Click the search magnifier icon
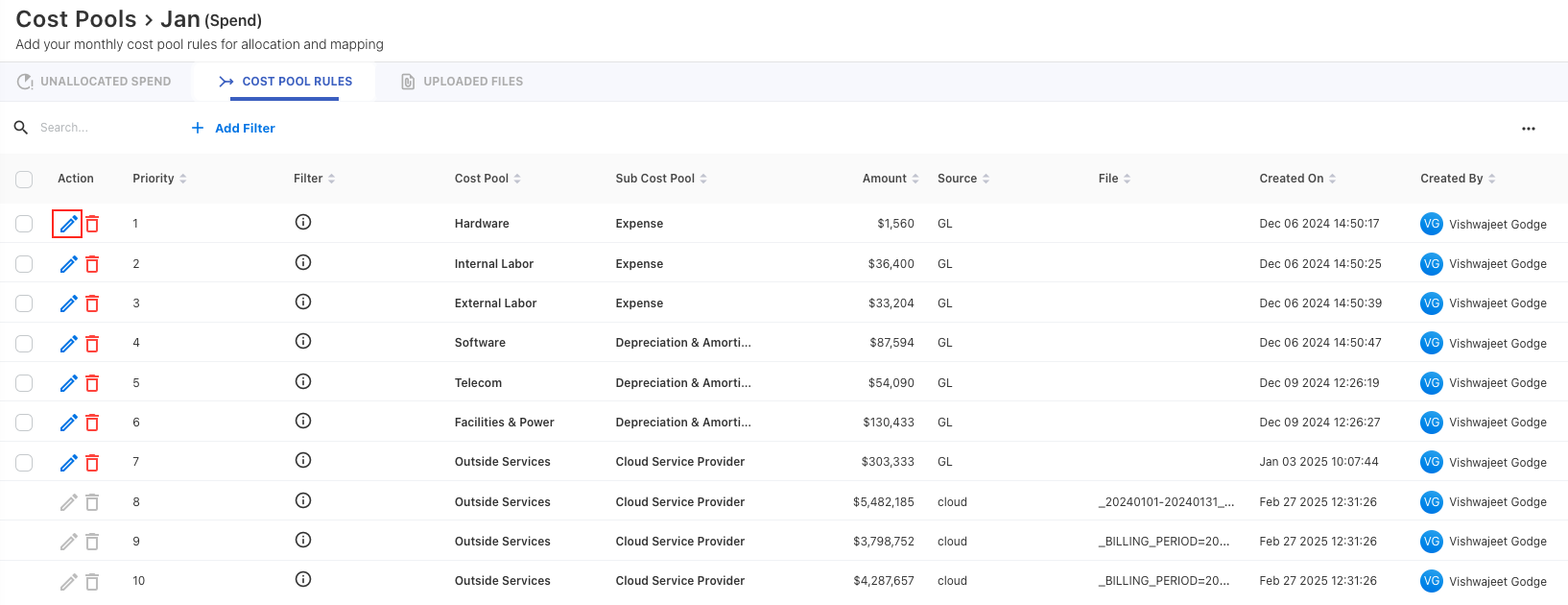Viewport: 1568px width, 605px height. click(x=21, y=128)
